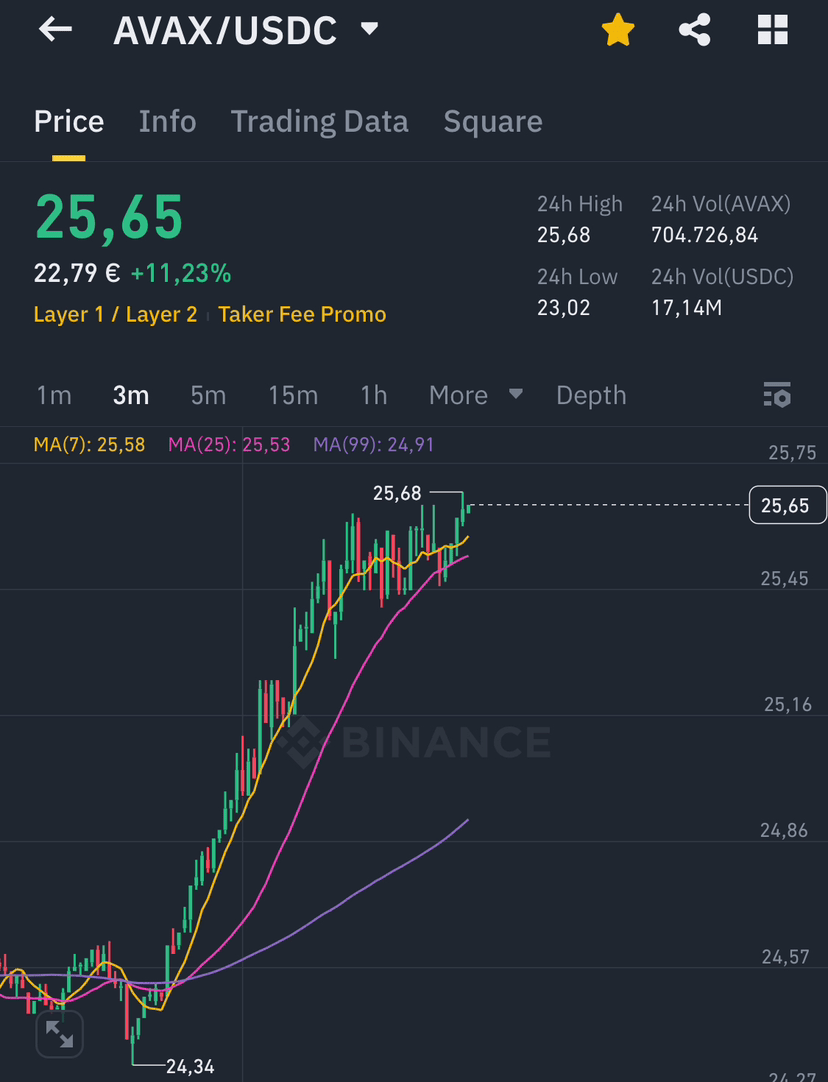Tap the MA(25): 25,53 indicator label
Screen dimensions: 828x1082
(229, 444)
